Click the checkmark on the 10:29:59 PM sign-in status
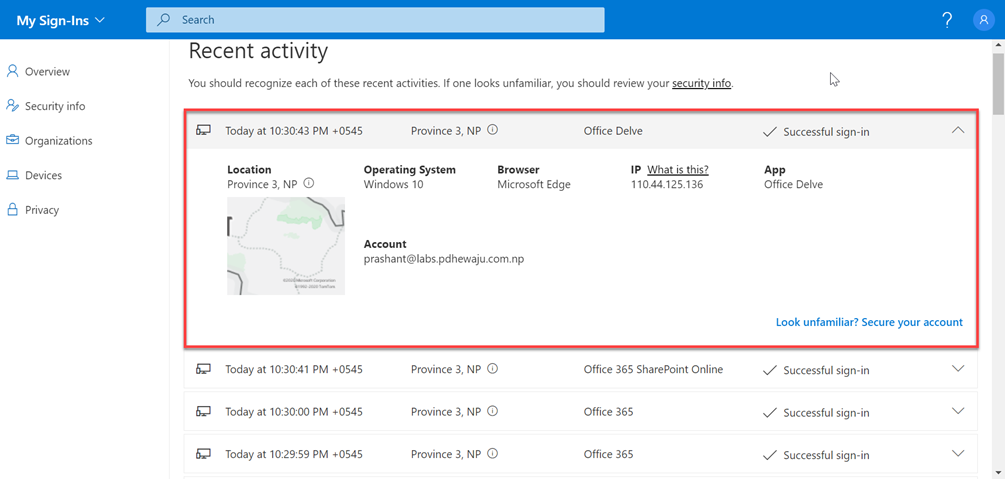 point(770,455)
